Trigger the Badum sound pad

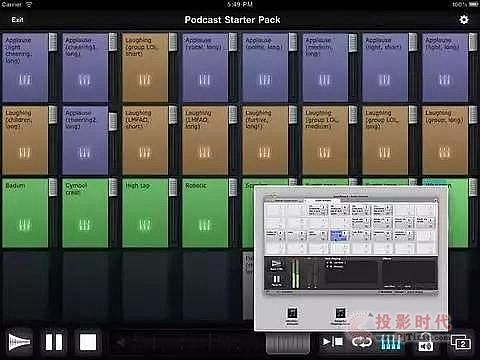[25, 213]
